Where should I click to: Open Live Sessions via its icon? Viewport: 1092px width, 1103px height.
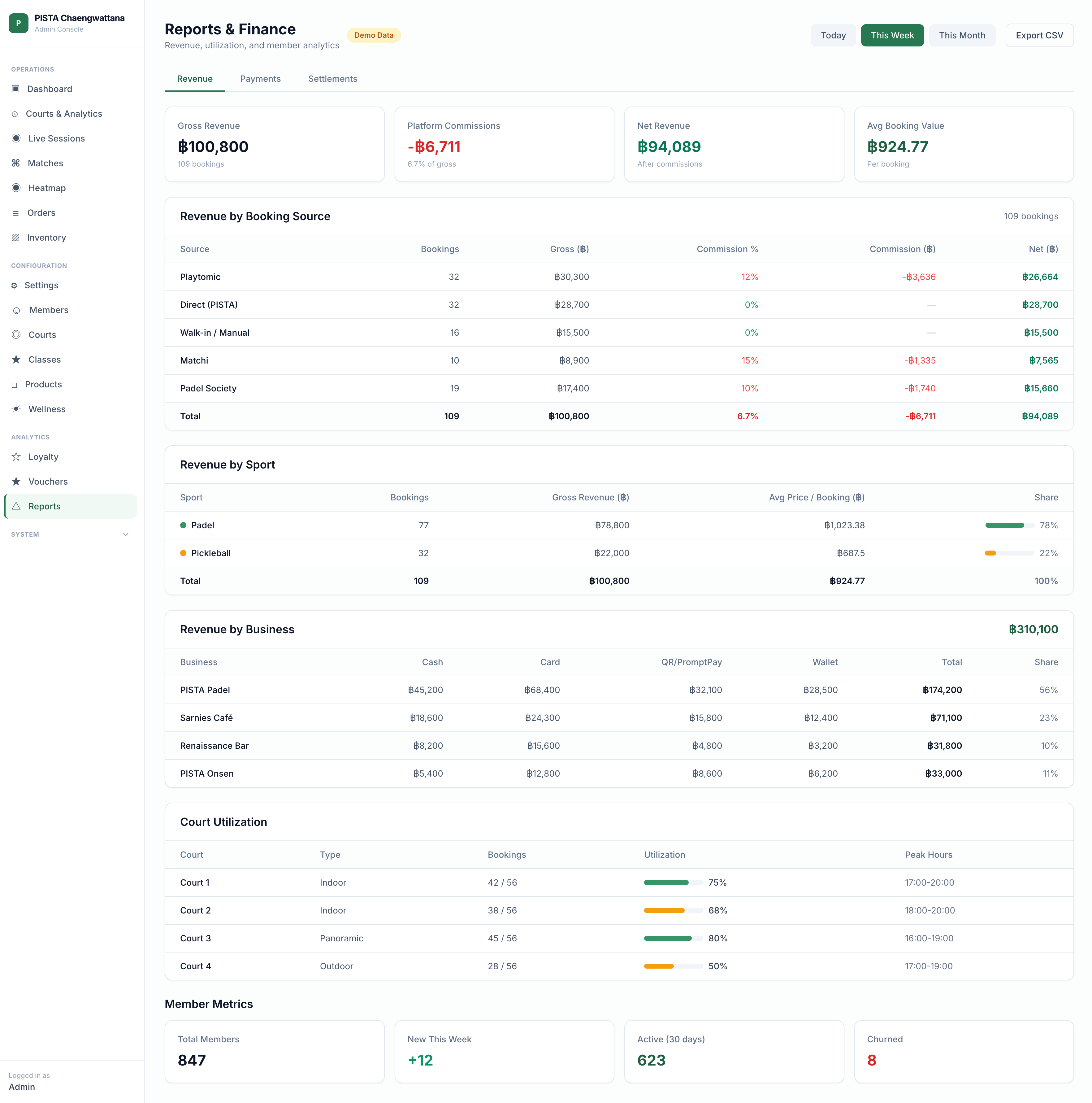pos(16,138)
